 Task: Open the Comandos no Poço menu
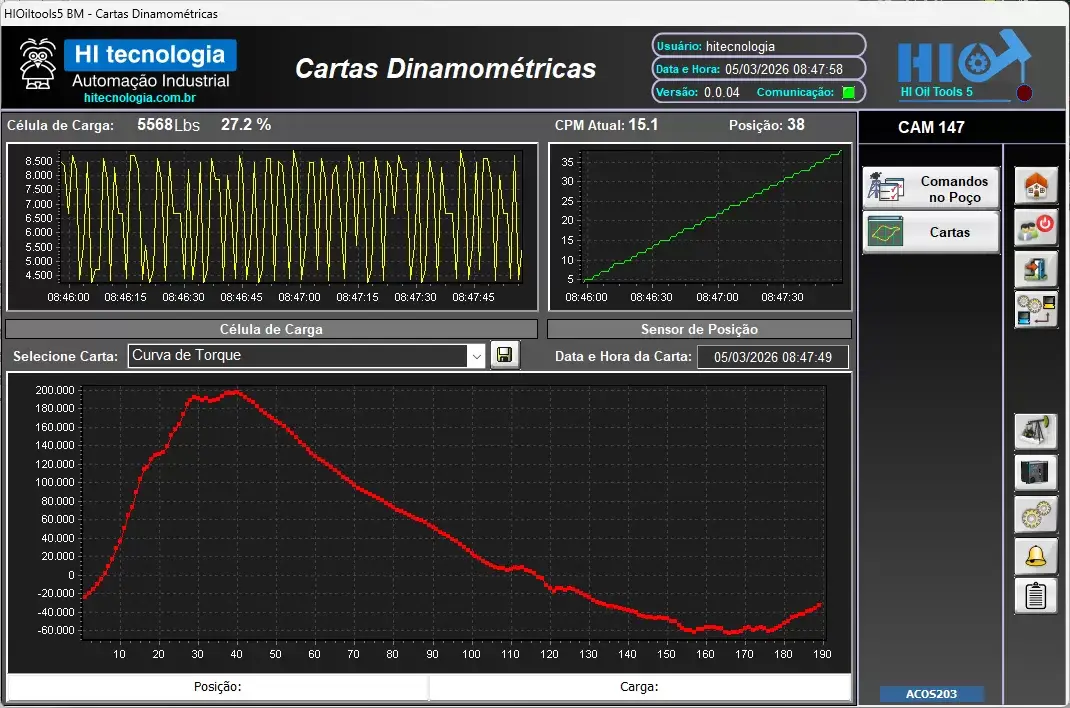(931, 188)
